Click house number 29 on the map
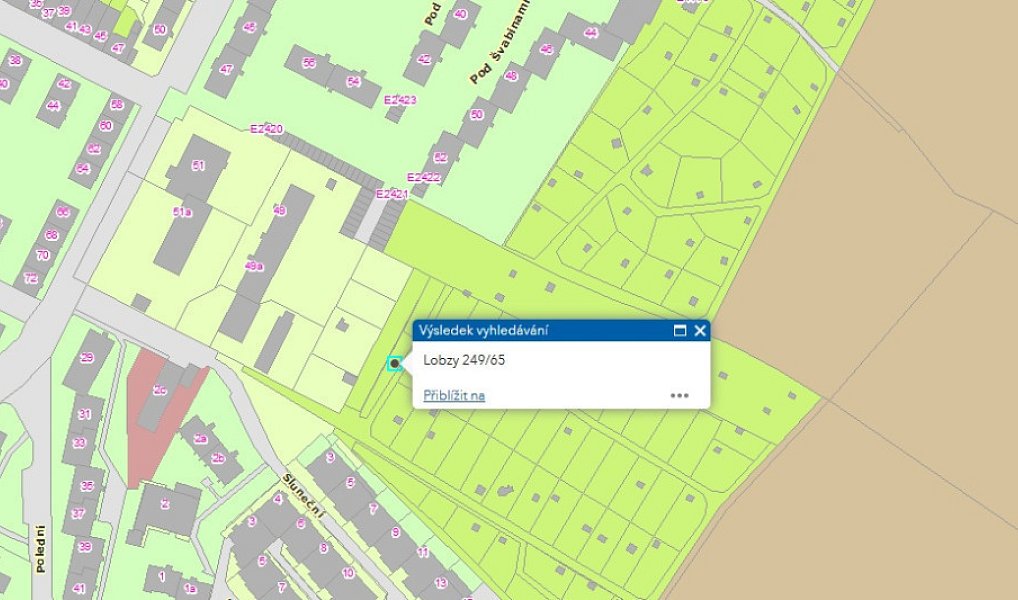 click(x=87, y=357)
